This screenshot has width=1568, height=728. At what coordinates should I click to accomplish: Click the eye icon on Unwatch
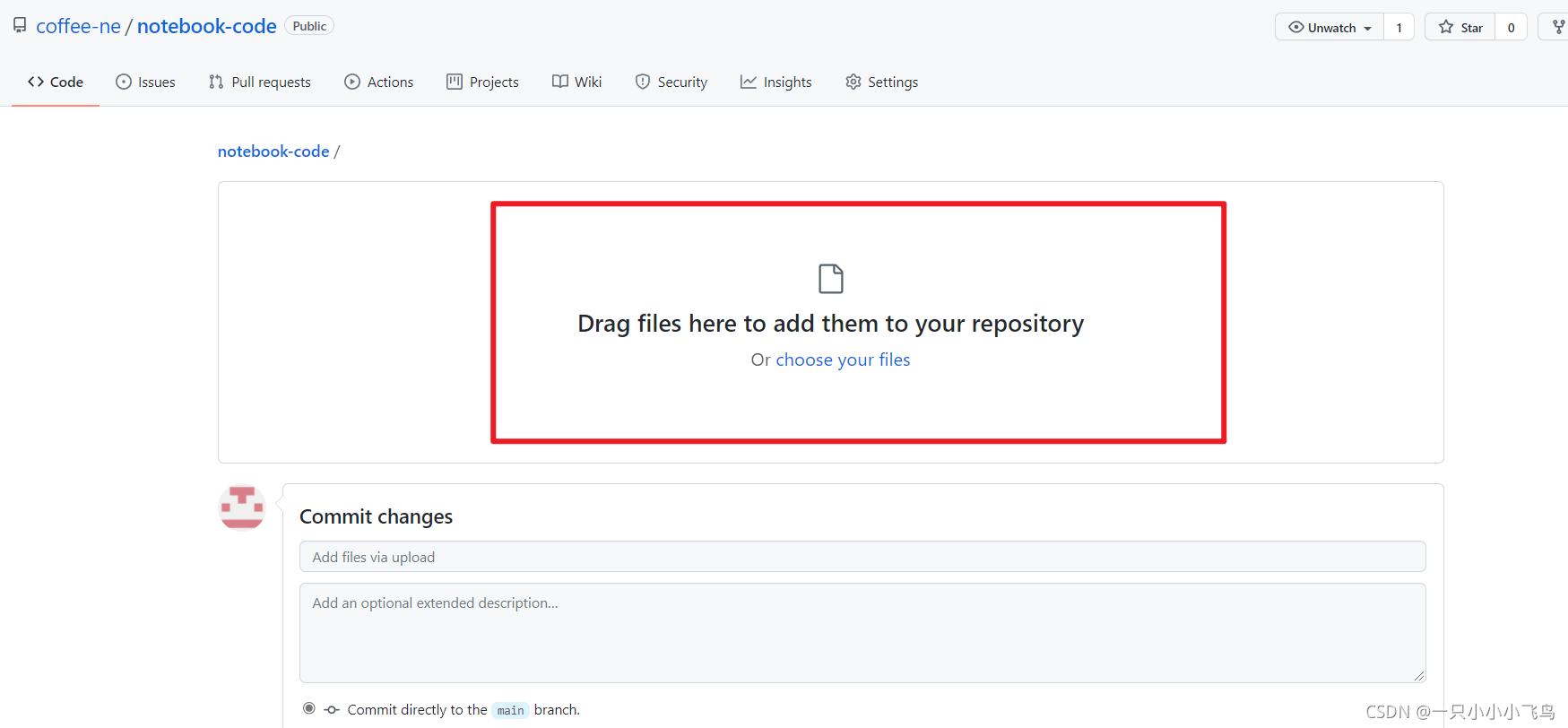(x=1296, y=27)
